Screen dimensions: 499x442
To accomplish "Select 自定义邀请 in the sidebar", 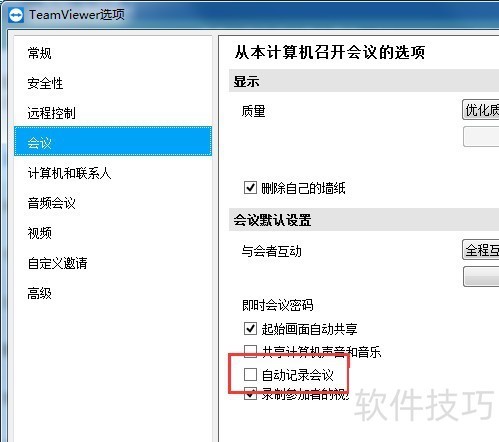I will [x=57, y=263].
